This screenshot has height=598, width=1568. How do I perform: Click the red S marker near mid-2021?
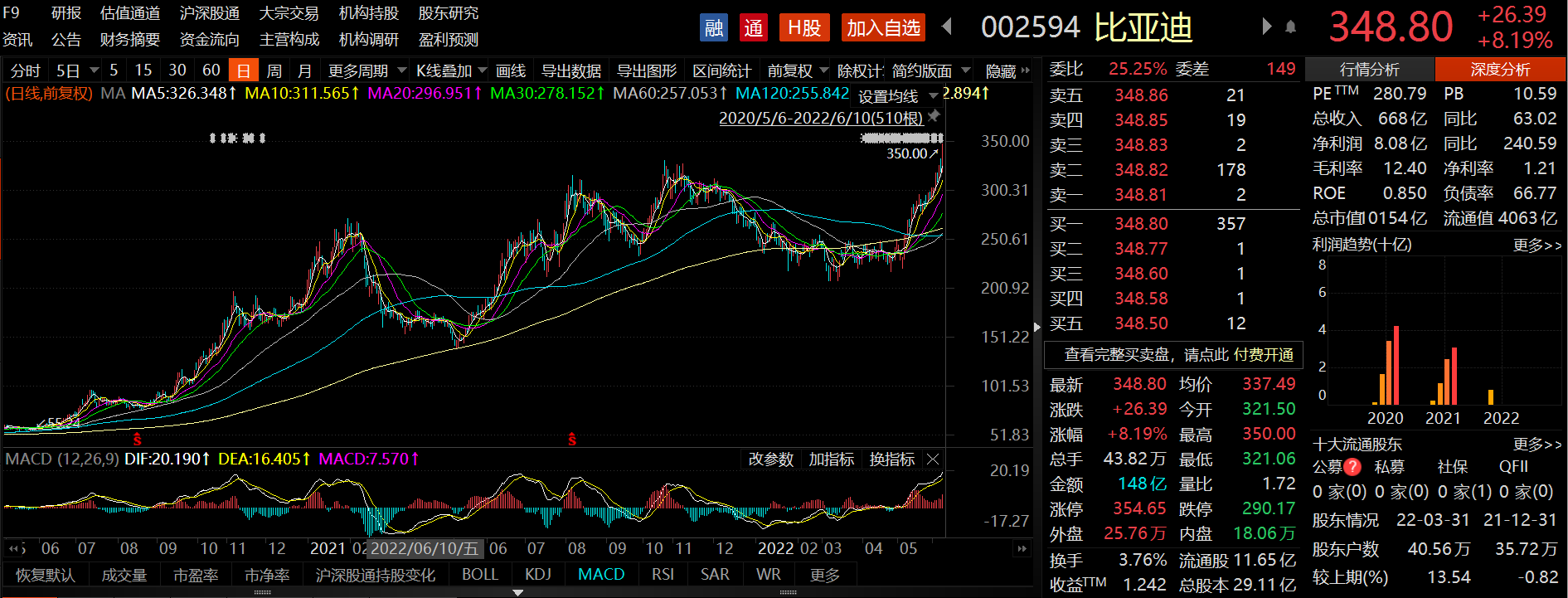(571, 439)
